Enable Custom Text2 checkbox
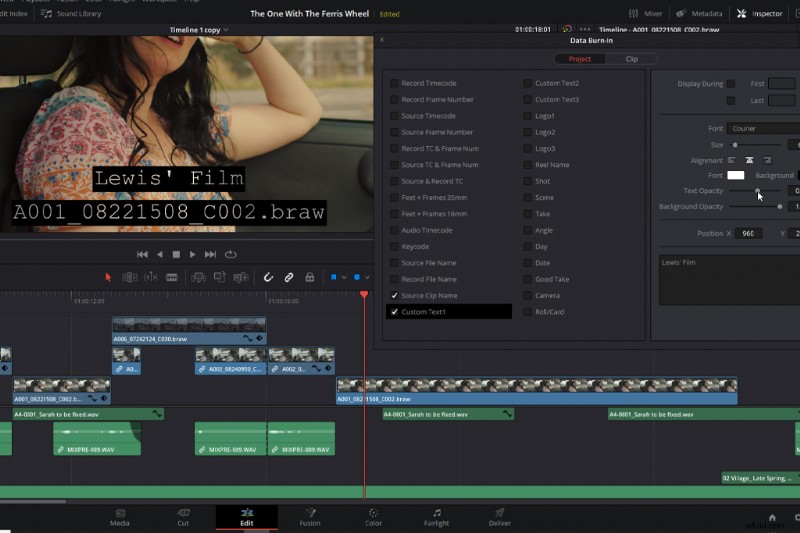The image size is (800, 533). (528, 83)
